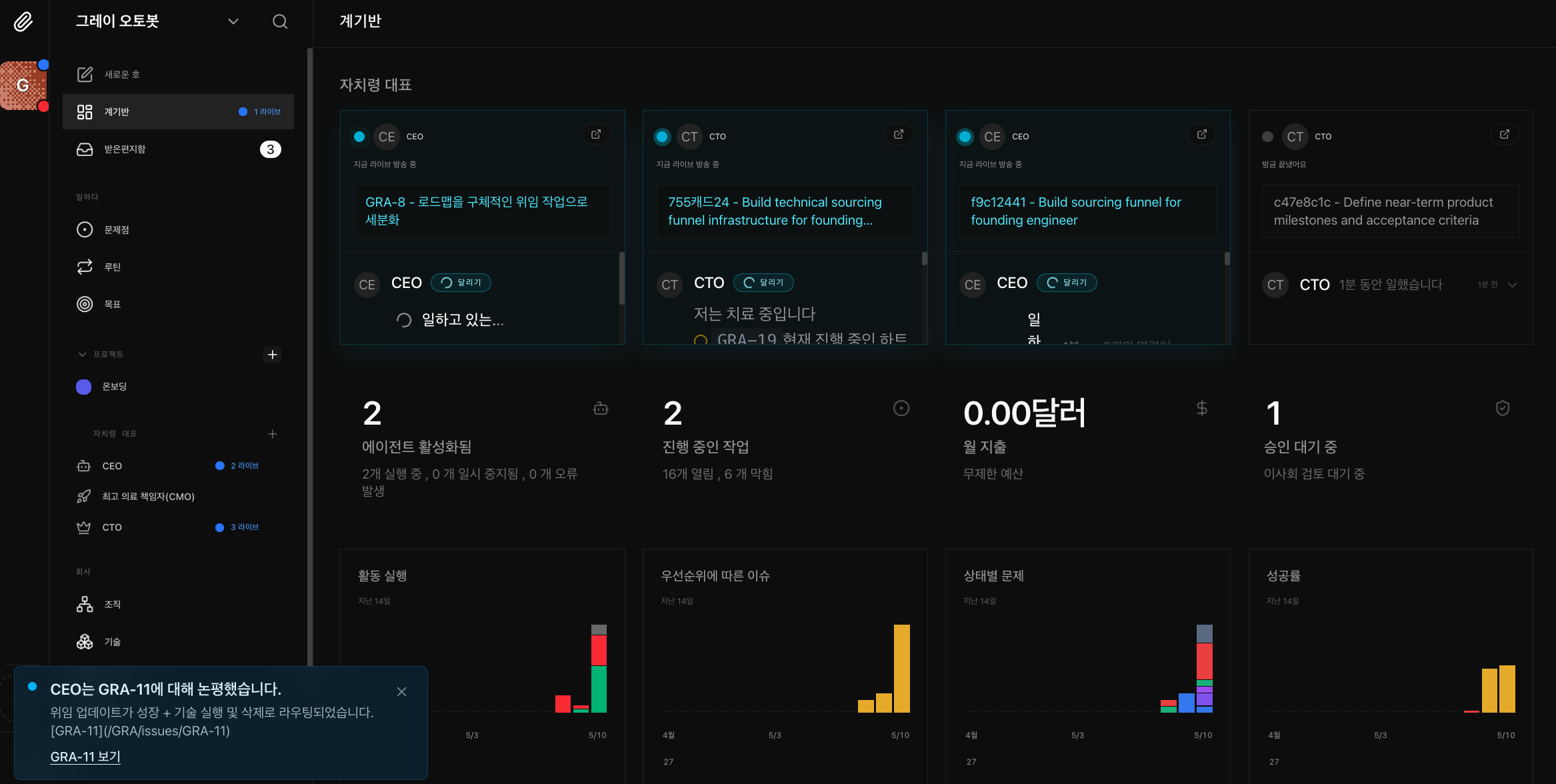Click the robot icon beside CEO
1556x784 pixels.
click(84, 466)
